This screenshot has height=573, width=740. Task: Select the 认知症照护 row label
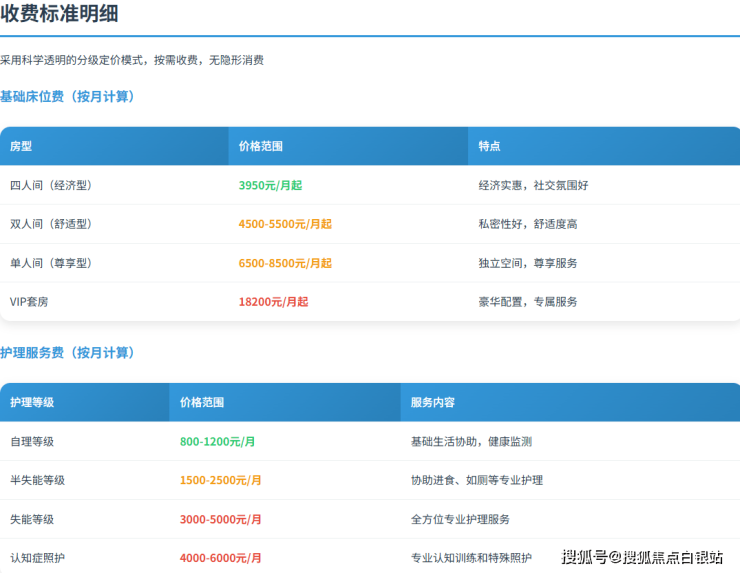click(38, 557)
